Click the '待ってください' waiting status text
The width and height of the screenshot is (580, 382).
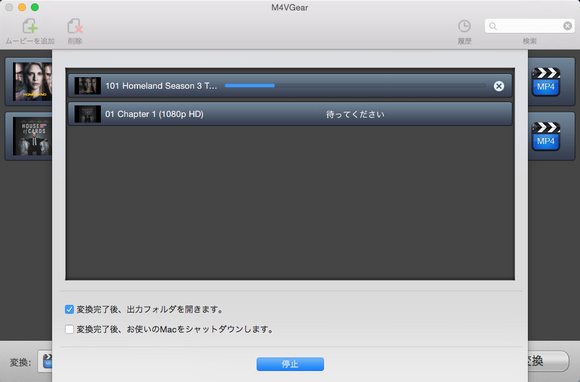click(x=355, y=114)
